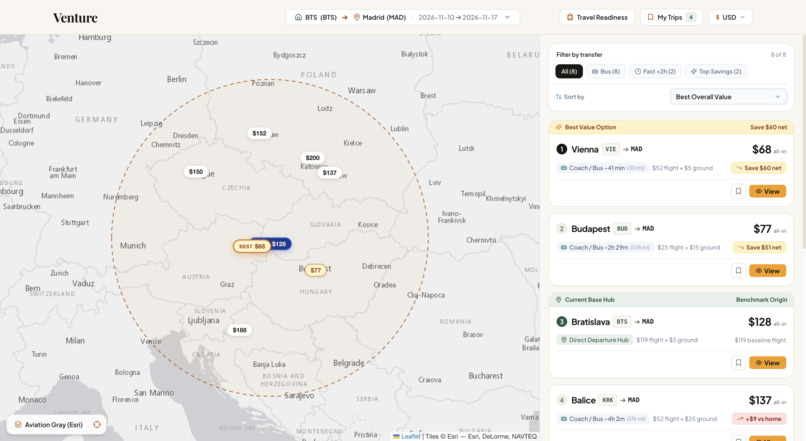806x441 pixels.
Task: Open My Trips
Action: coord(671,17)
